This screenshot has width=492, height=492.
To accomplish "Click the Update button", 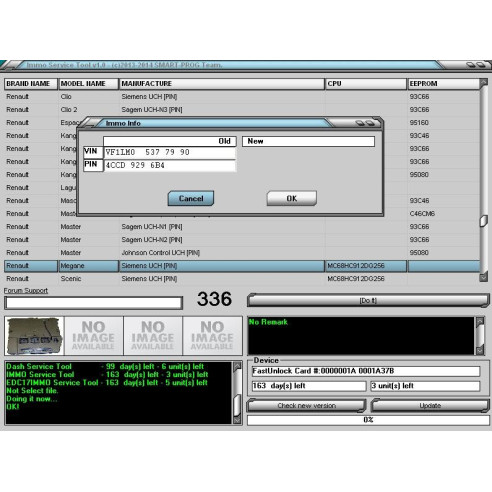I will [430, 406].
